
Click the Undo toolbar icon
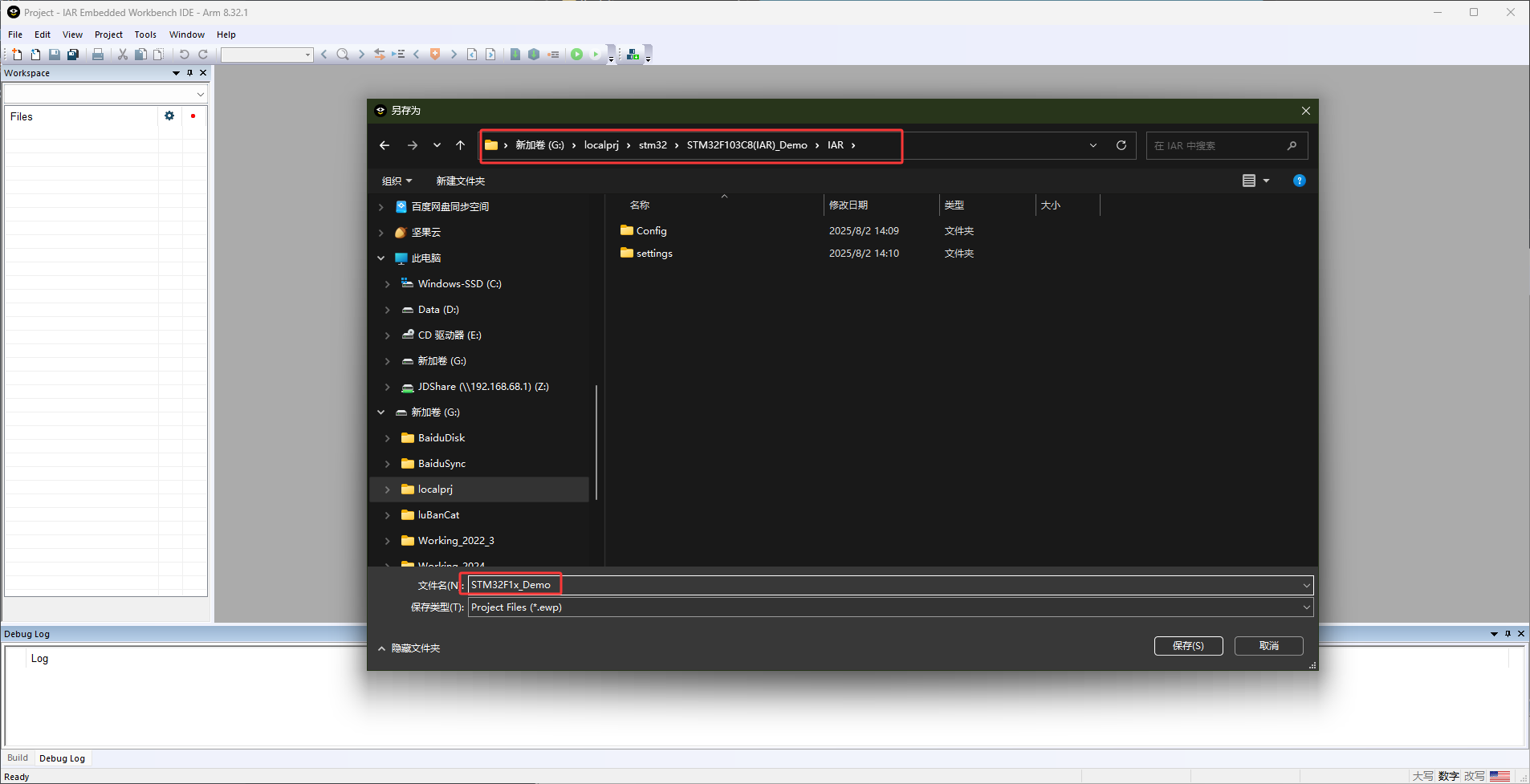[184, 55]
